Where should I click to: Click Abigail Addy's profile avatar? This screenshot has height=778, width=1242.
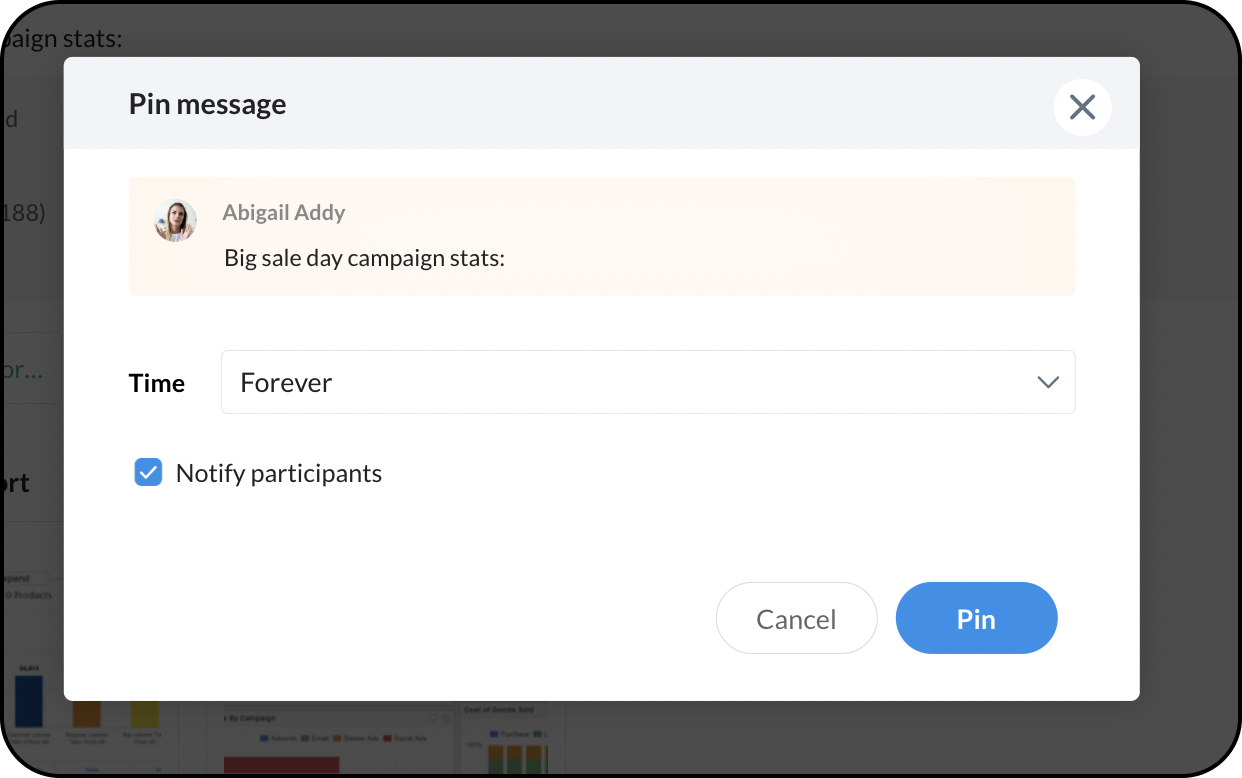pyautogui.click(x=175, y=221)
